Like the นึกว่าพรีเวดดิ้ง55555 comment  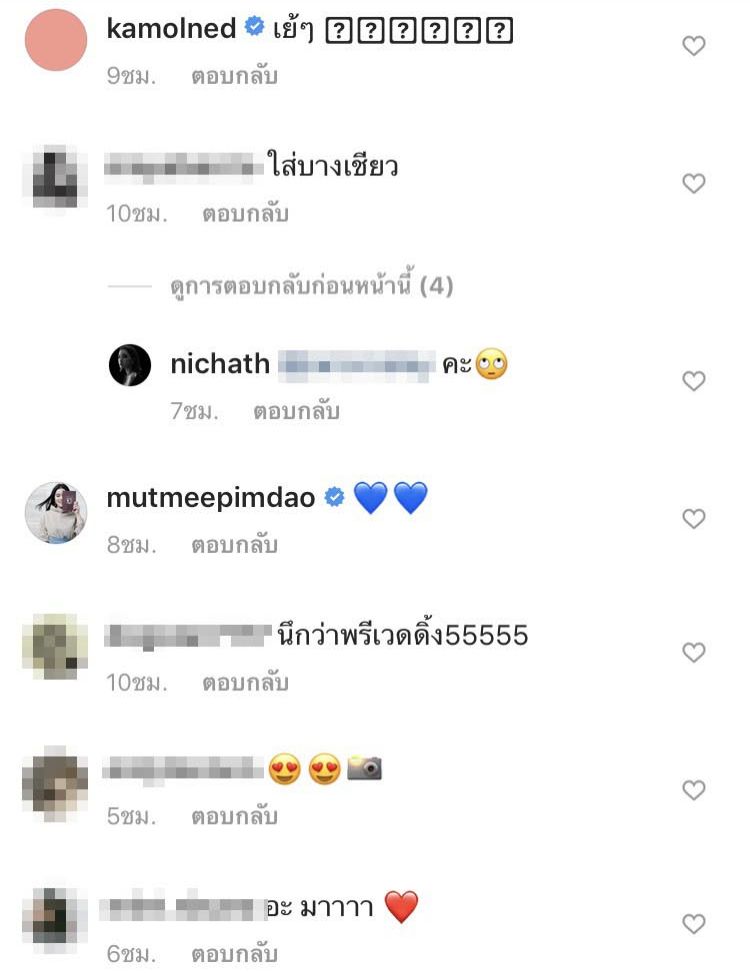pyautogui.click(x=694, y=653)
